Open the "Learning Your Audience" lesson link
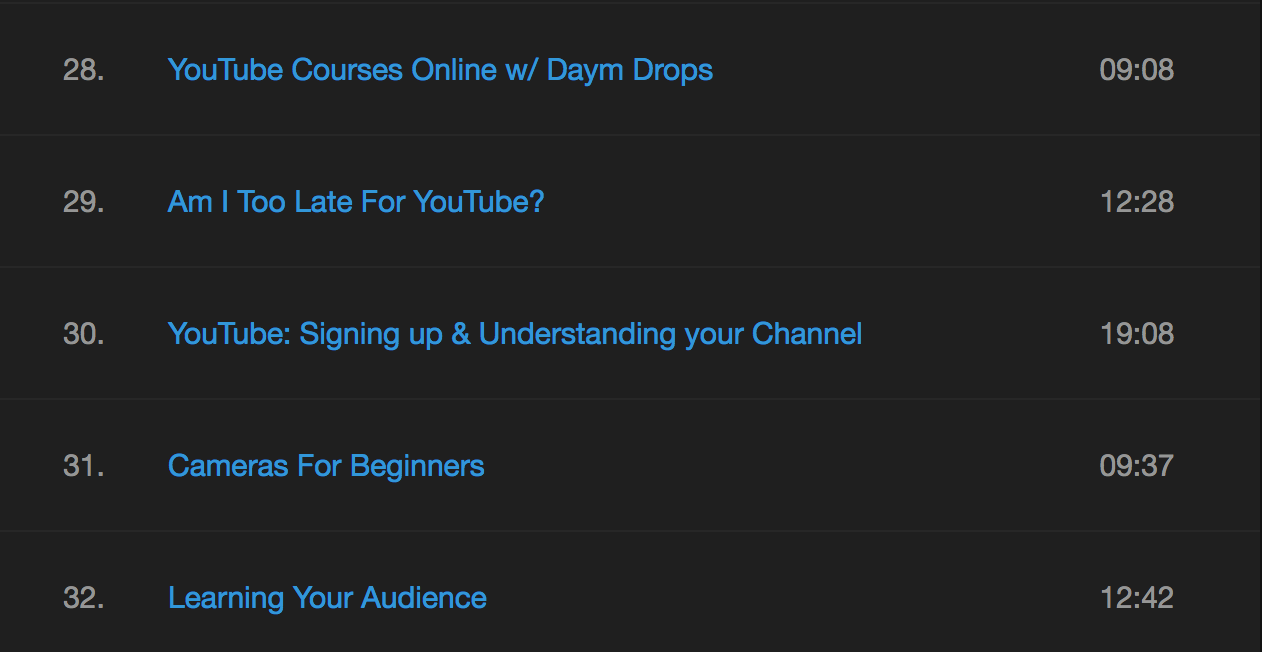Screen dimensions: 1262x652 tap(327, 598)
